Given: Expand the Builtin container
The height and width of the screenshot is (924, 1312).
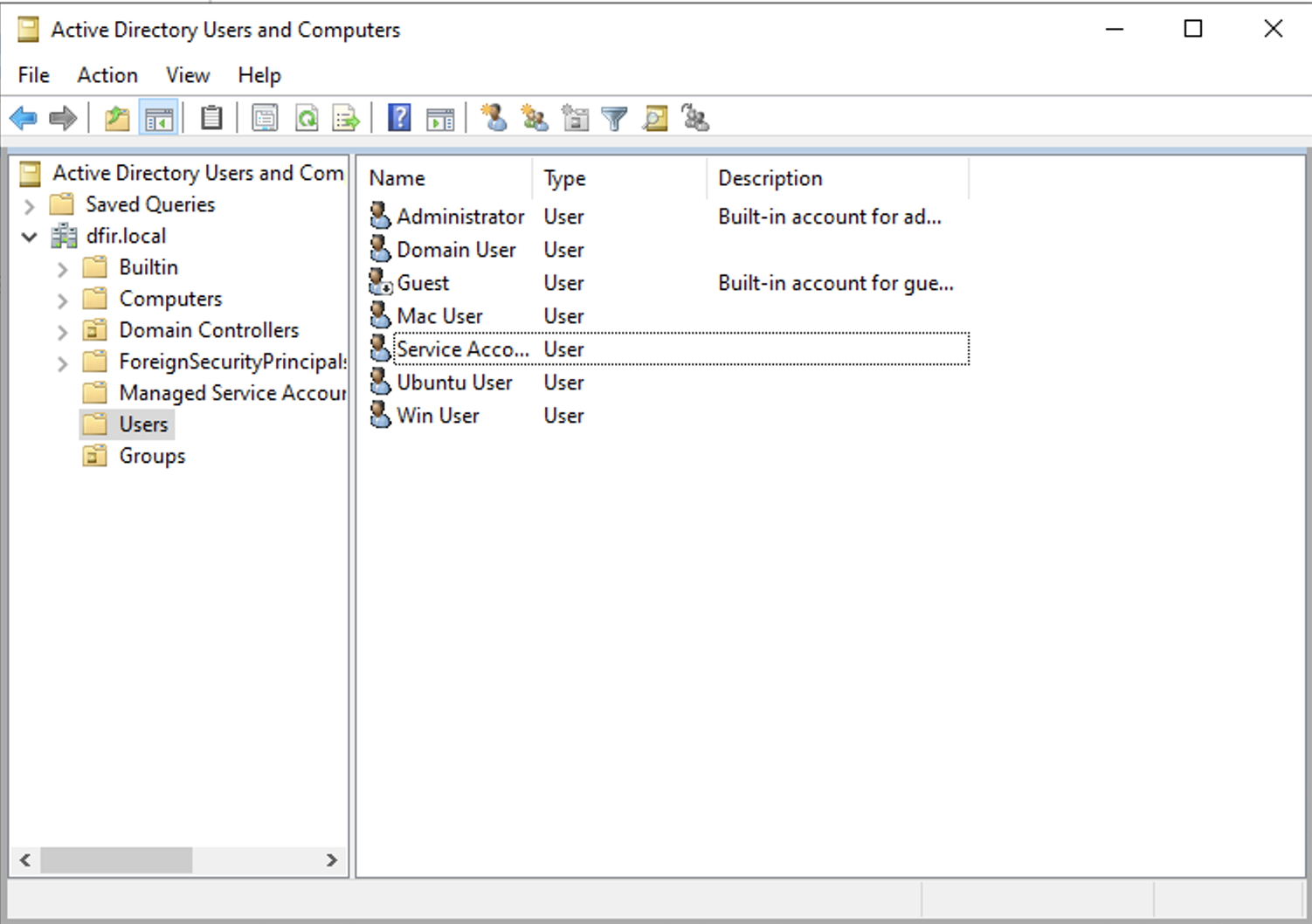Looking at the screenshot, I should [x=62, y=269].
